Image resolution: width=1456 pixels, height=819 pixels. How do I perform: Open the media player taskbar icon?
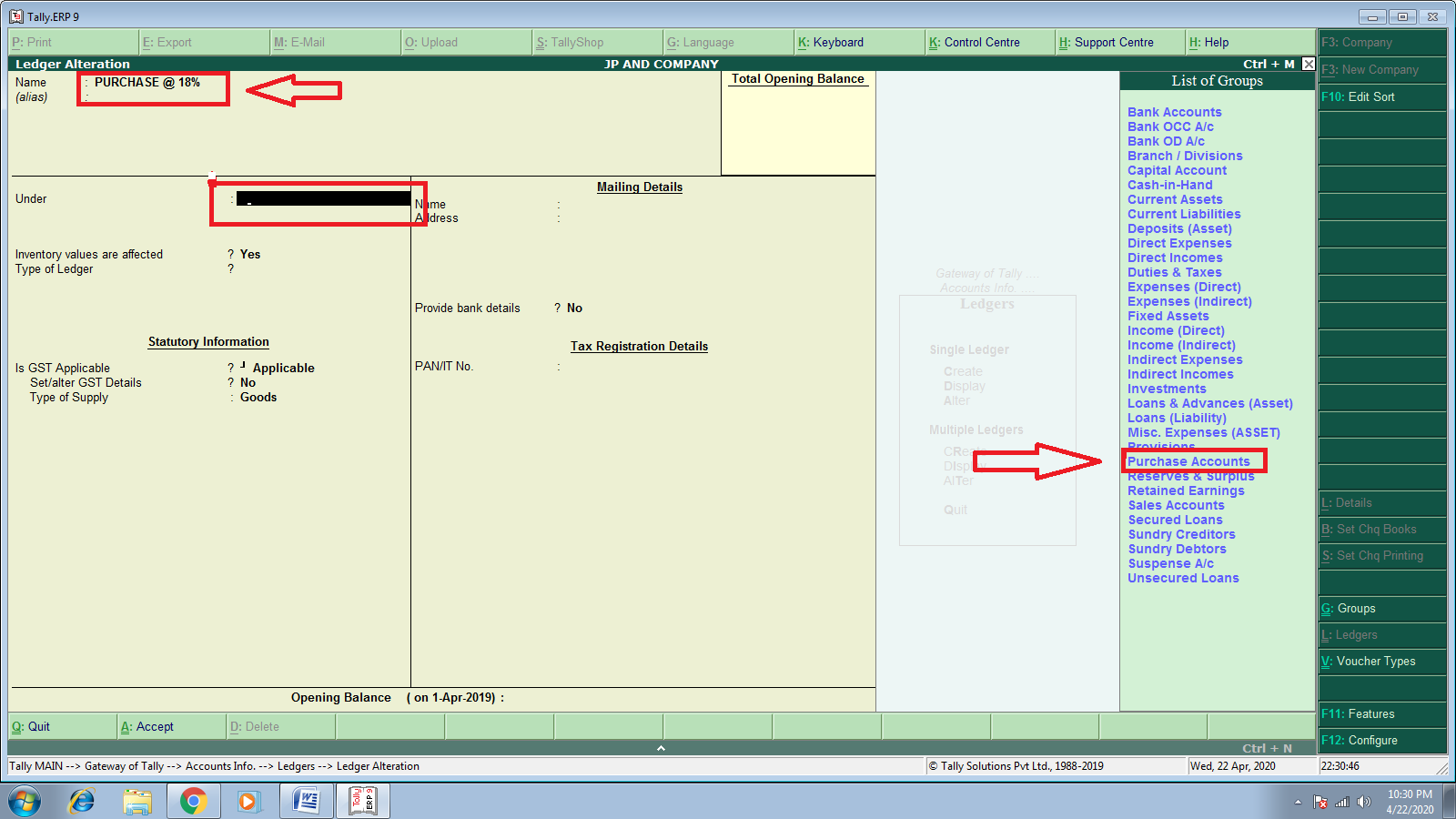(248, 801)
